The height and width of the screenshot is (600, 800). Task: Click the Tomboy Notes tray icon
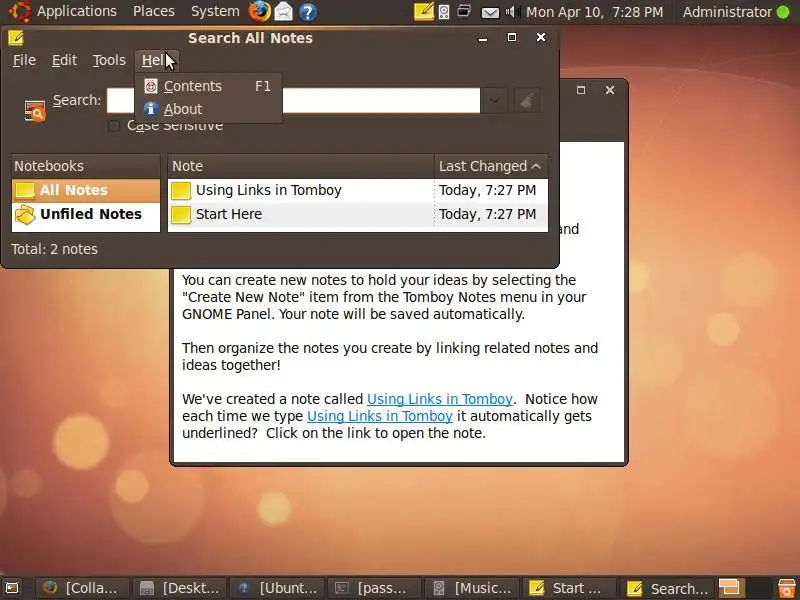click(424, 11)
